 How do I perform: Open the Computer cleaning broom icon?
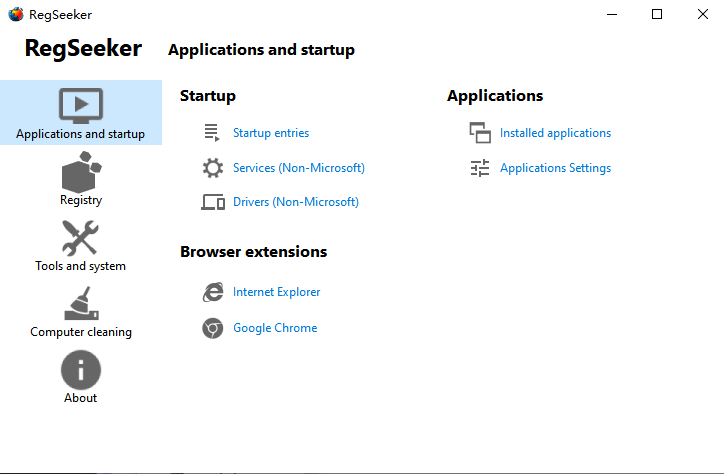pyautogui.click(x=80, y=304)
